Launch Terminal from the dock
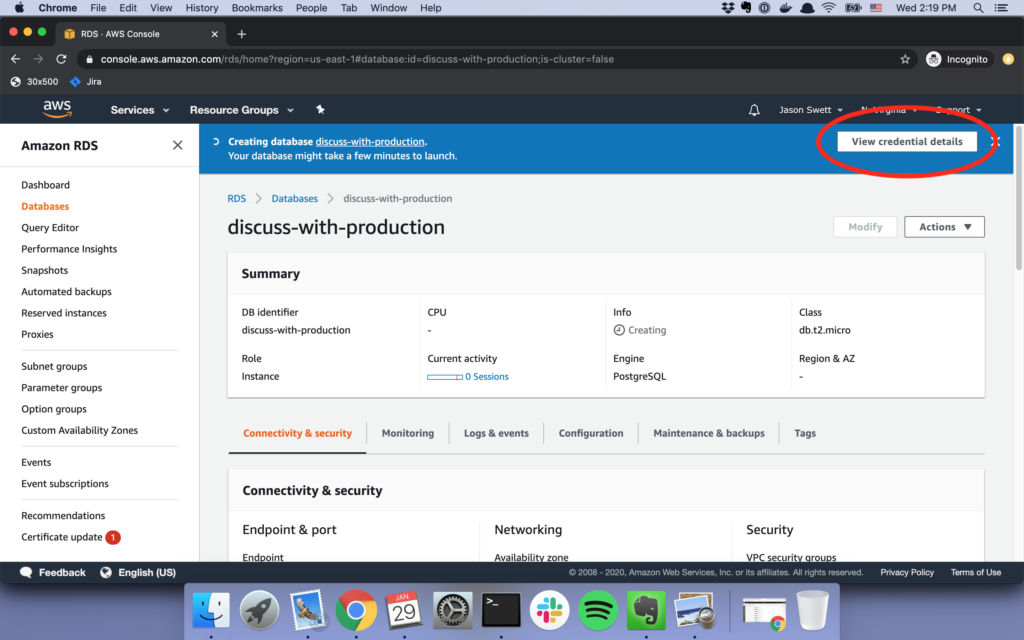Image resolution: width=1024 pixels, height=640 pixels. coord(501,609)
